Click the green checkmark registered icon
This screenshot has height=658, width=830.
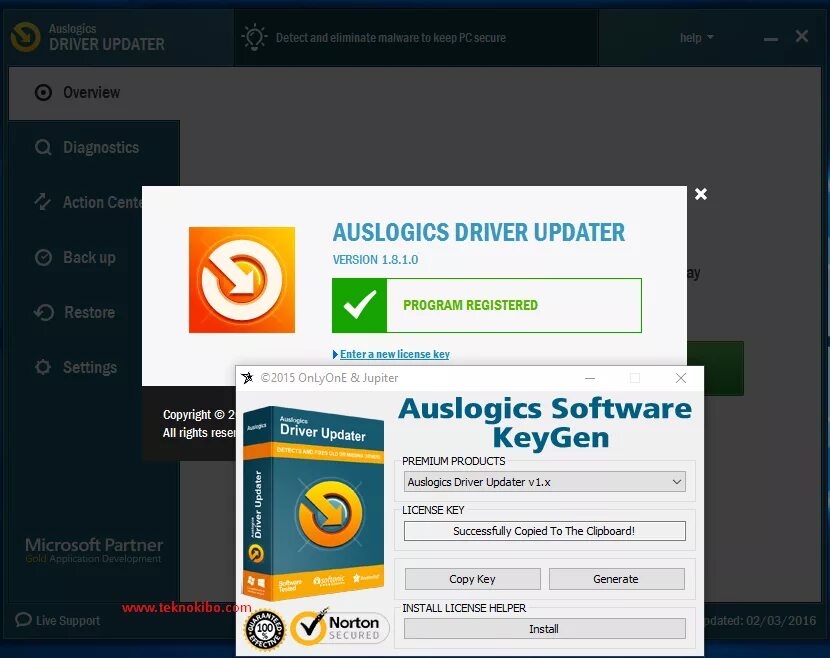pos(359,305)
